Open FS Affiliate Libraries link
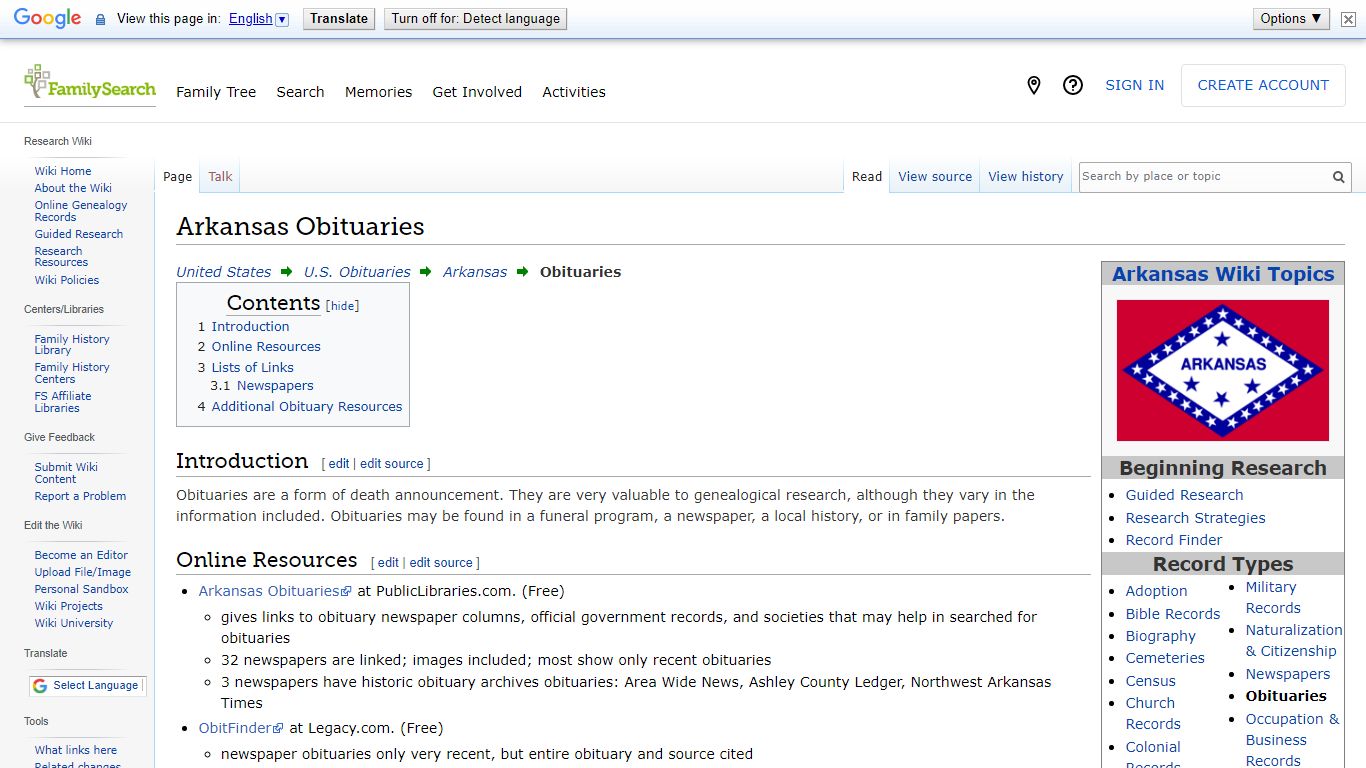This screenshot has height=768, width=1366. [x=63, y=402]
